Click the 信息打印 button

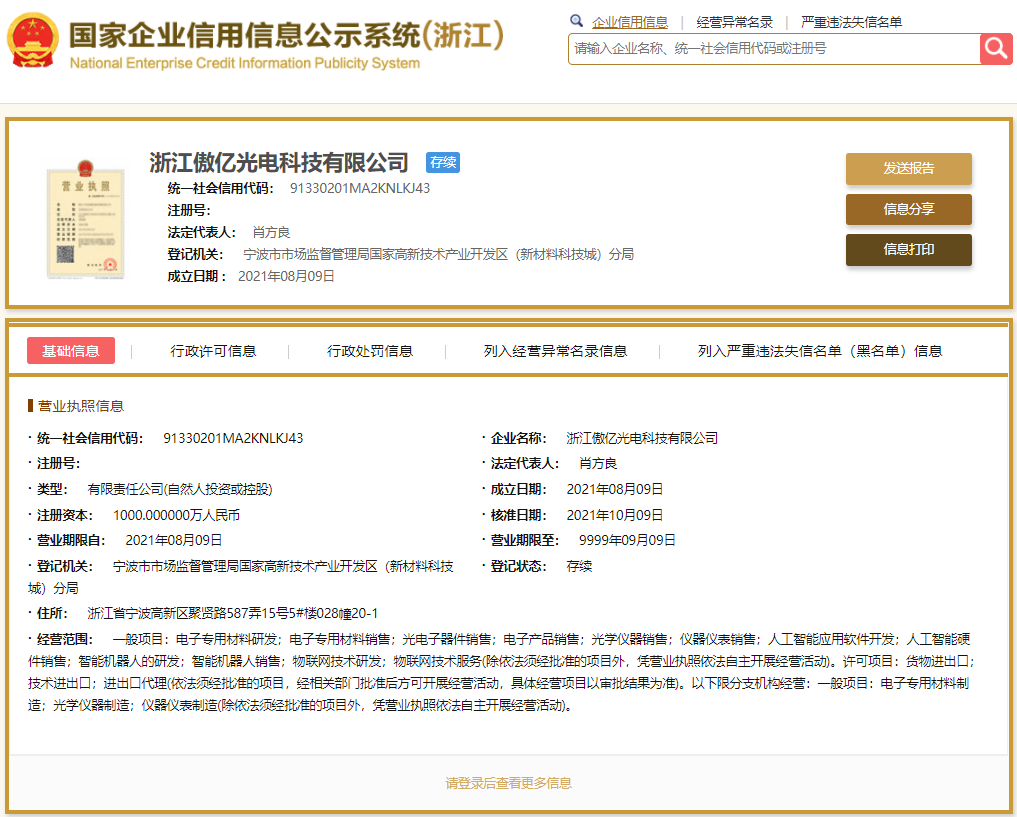[908, 250]
